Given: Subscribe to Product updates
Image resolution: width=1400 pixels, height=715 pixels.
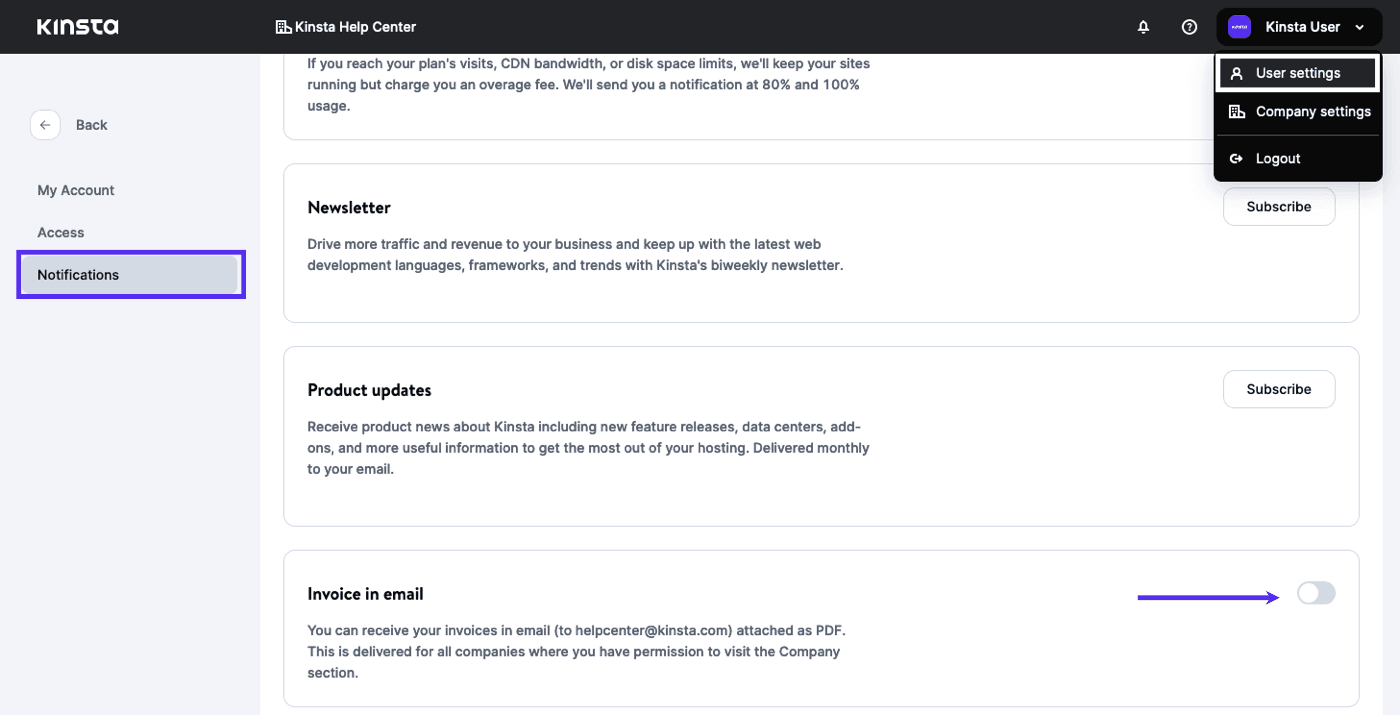Looking at the screenshot, I should tap(1278, 389).
